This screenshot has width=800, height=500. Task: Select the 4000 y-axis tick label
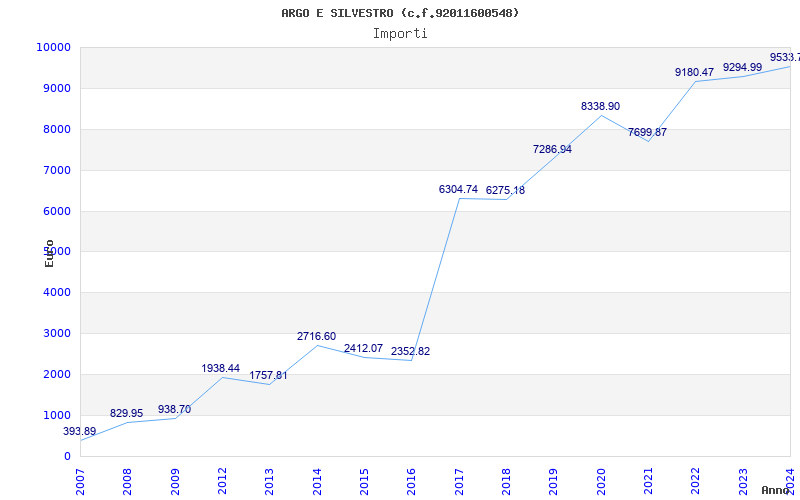click(55, 293)
